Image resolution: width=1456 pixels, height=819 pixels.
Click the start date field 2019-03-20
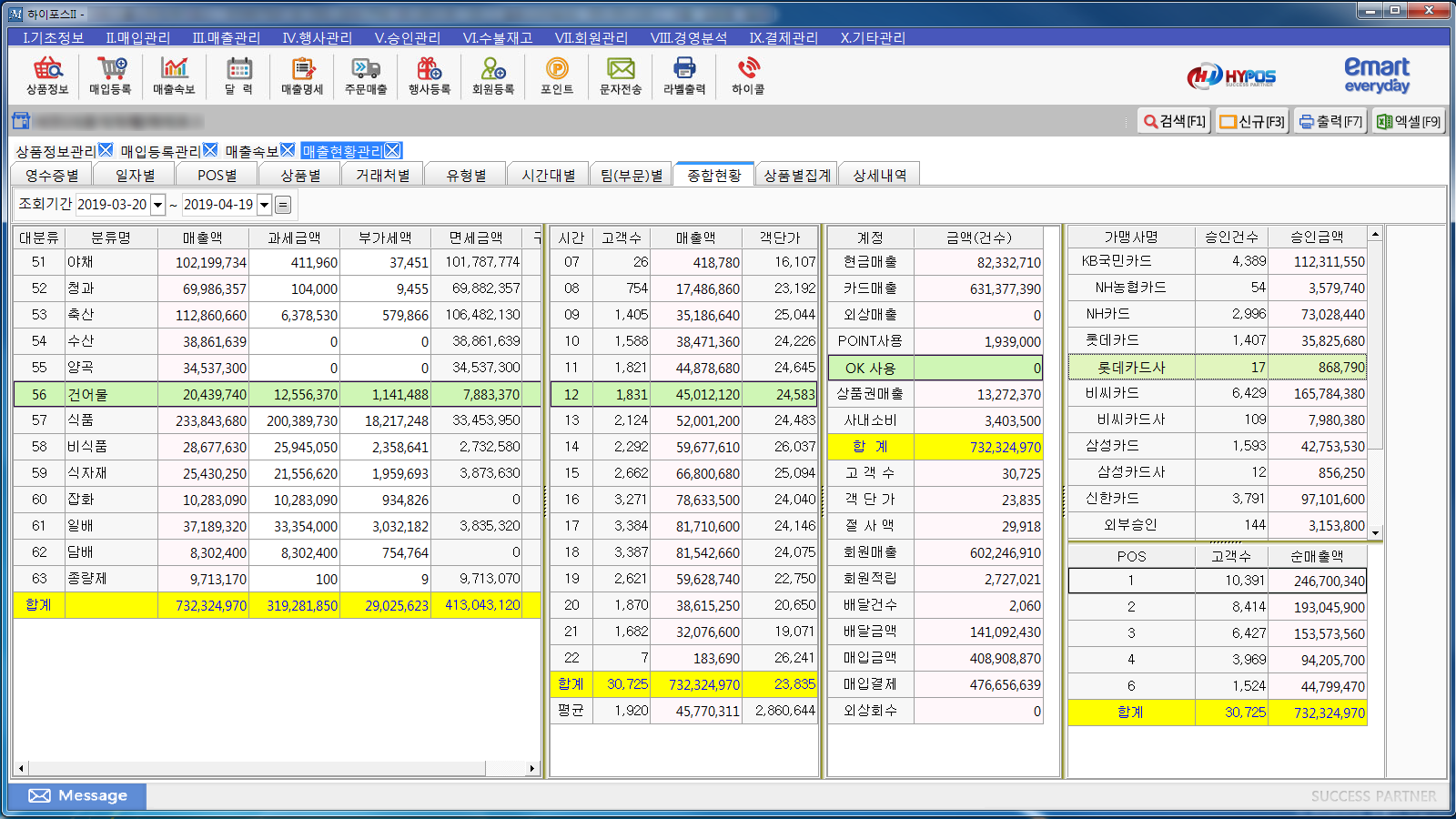[112, 205]
